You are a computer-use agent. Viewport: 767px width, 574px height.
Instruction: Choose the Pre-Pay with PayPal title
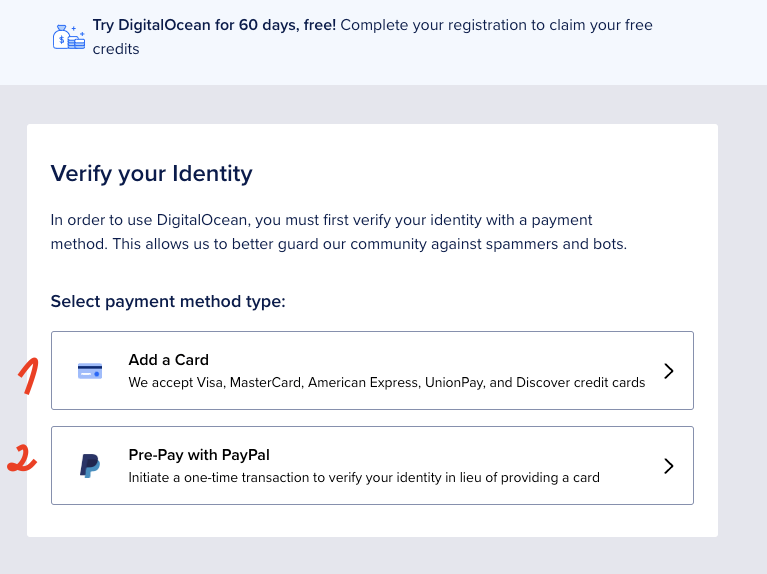(x=199, y=455)
